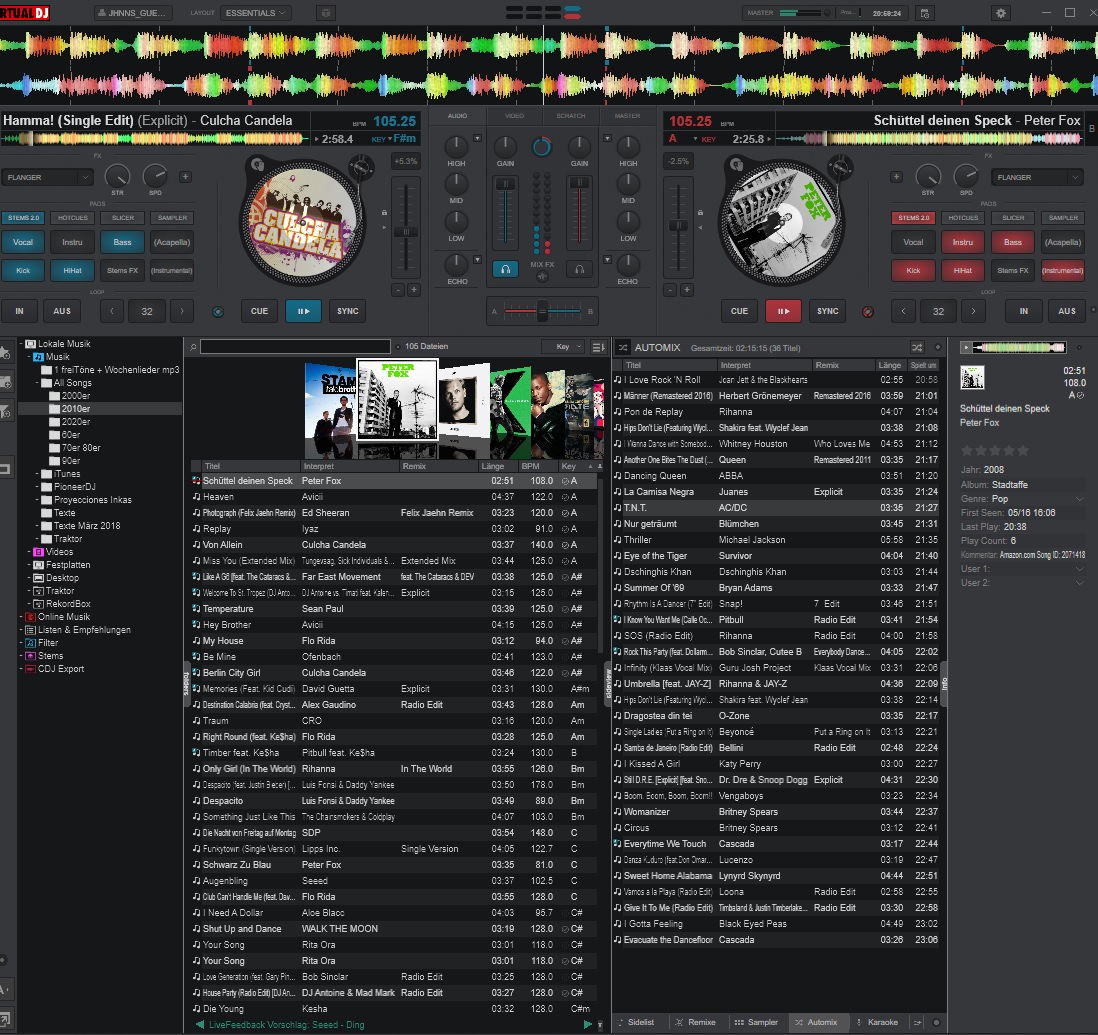The width and height of the screenshot is (1098, 1035).
Task: Toggle SYNC on the left deck
Action: (348, 311)
